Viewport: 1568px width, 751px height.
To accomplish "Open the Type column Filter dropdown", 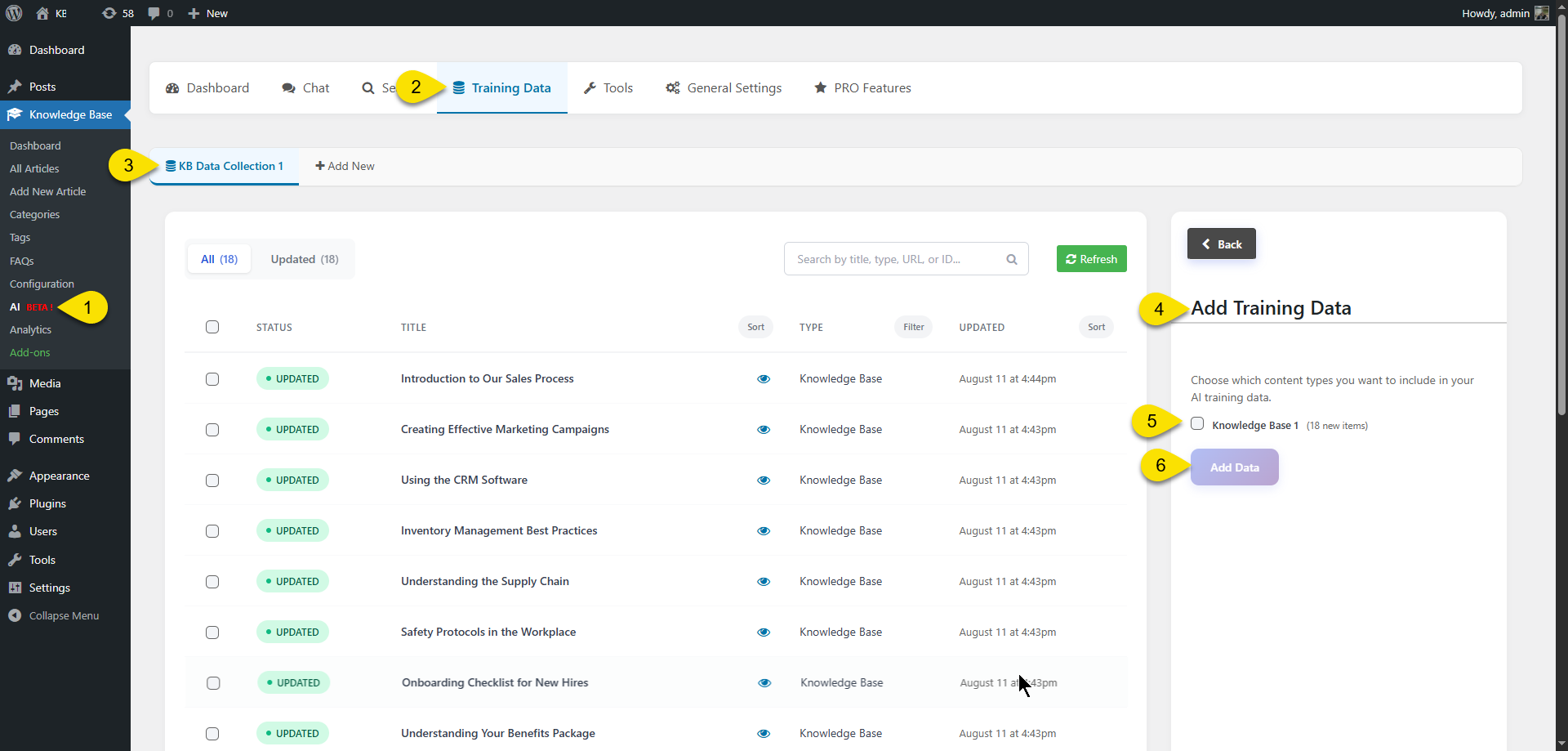I will click(913, 327).
